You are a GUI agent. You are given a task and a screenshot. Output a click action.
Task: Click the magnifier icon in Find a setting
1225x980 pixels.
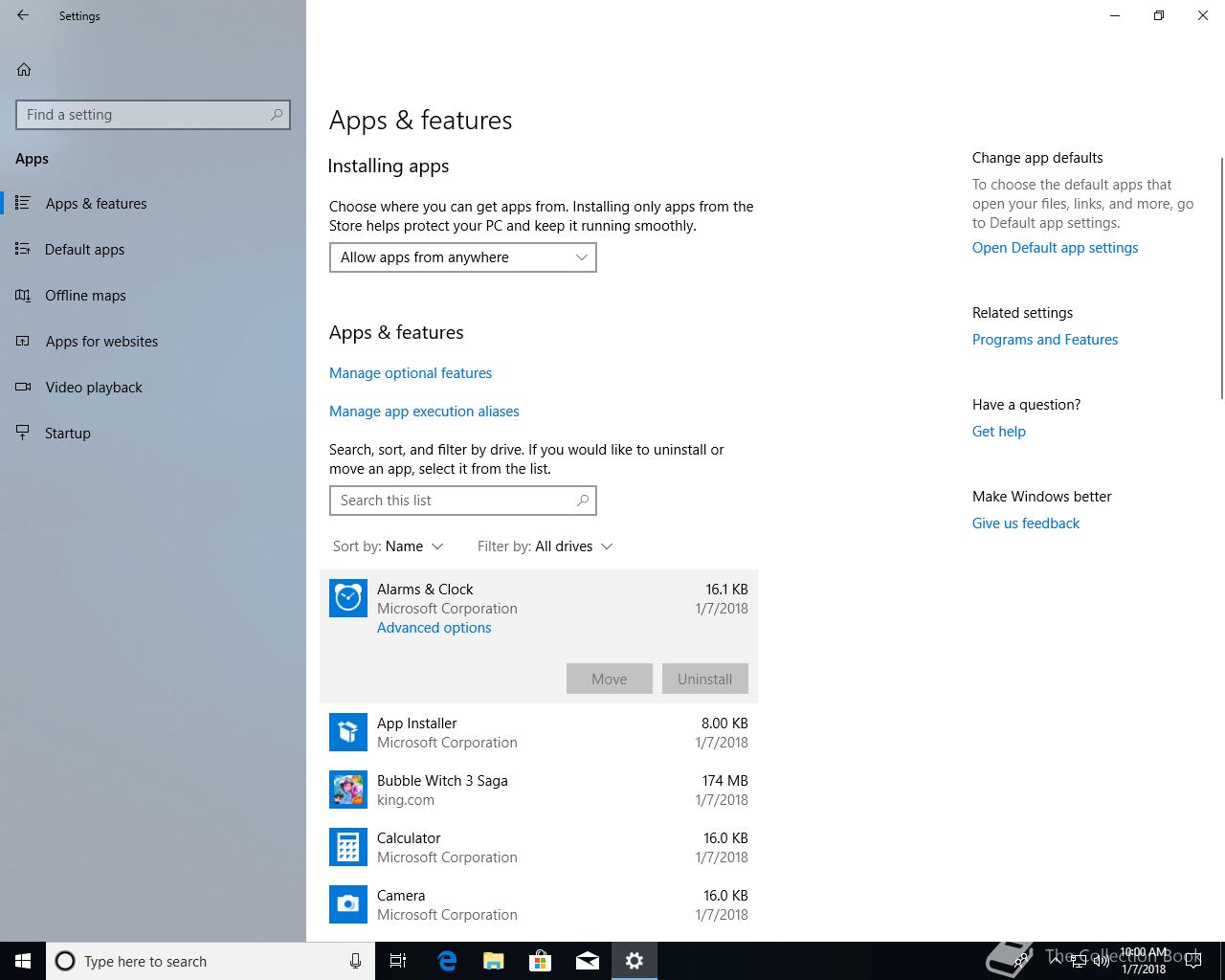(x=277, y=115)
